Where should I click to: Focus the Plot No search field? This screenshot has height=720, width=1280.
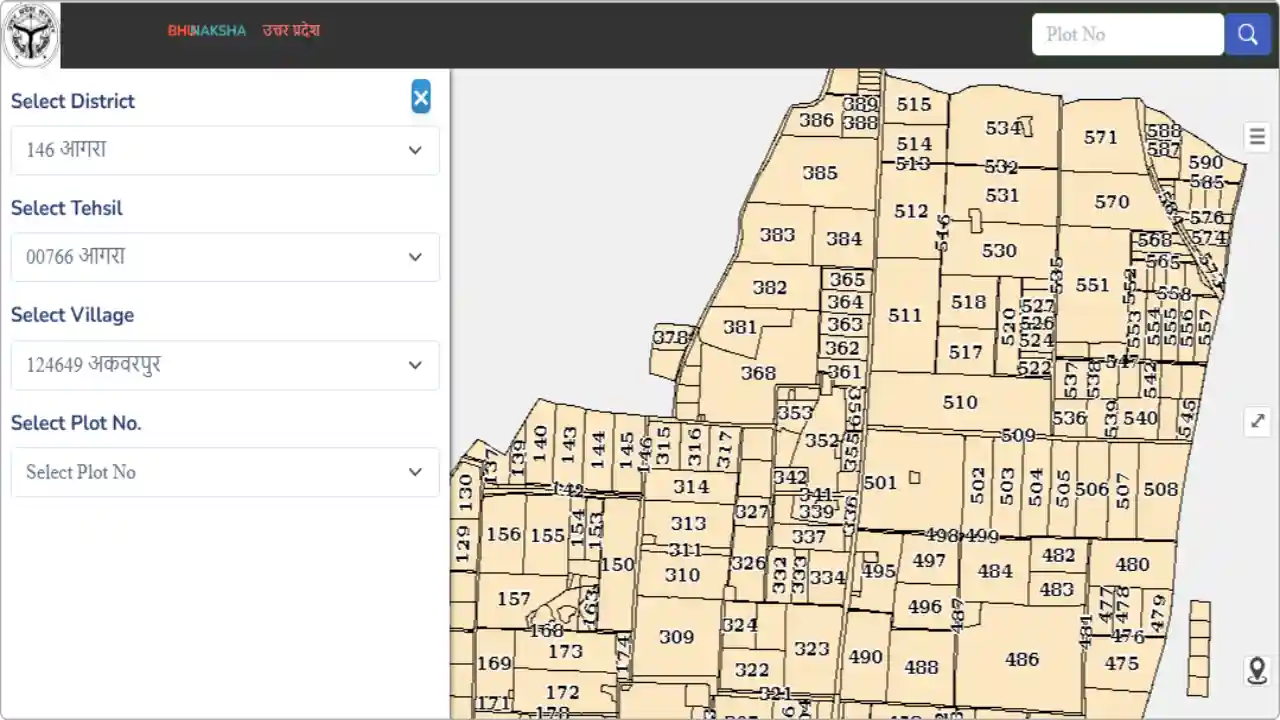pos(1127,34)
